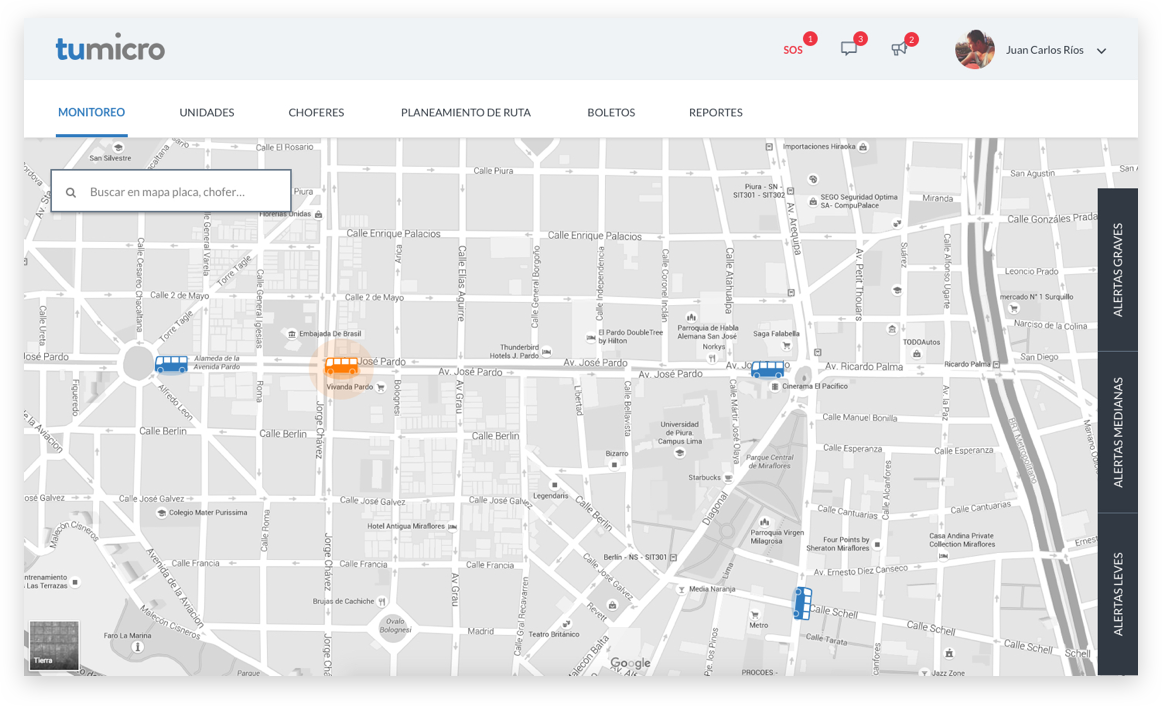
Task: Click the Starbucks map marker
Action: click(728, 478)
